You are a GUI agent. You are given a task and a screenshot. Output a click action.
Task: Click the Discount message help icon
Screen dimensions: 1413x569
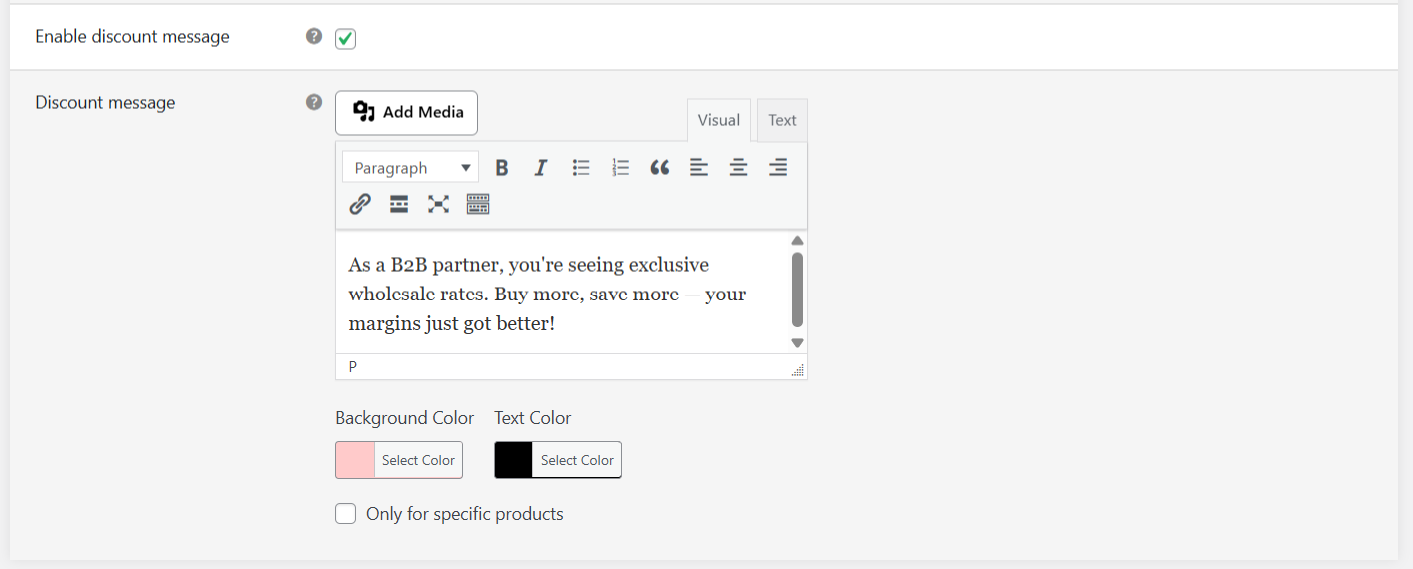314,102
